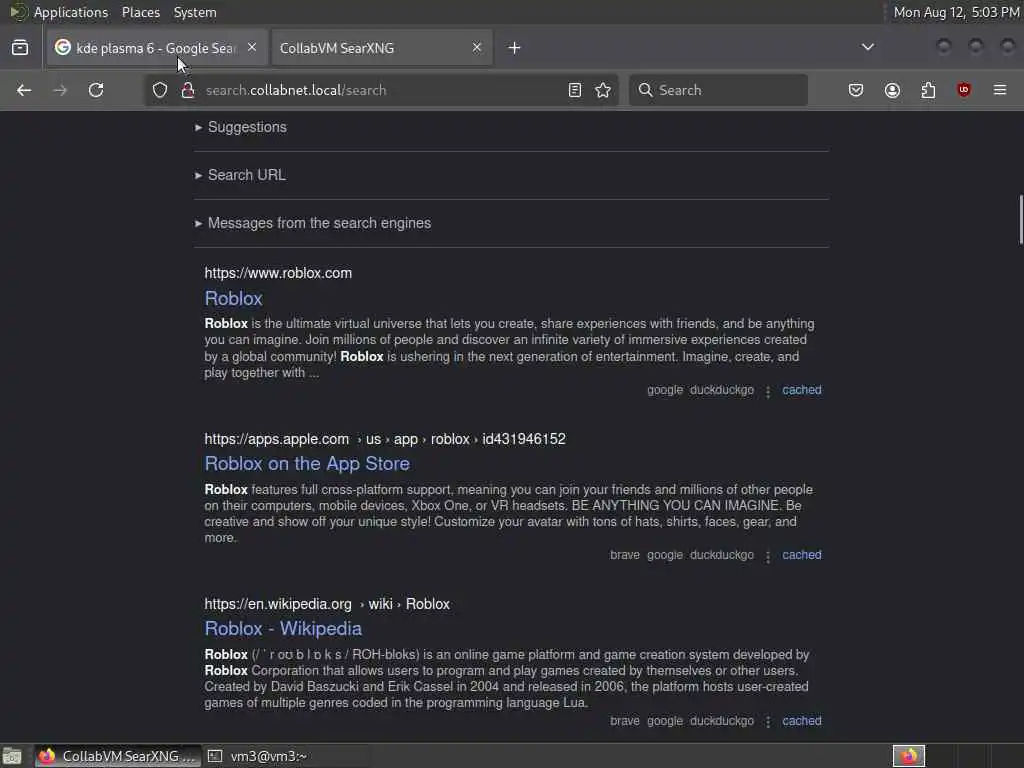Open the Applications menu
The height and width of the screenshot is (768, 1024).
pyautogui.click(x=71, y=12)
